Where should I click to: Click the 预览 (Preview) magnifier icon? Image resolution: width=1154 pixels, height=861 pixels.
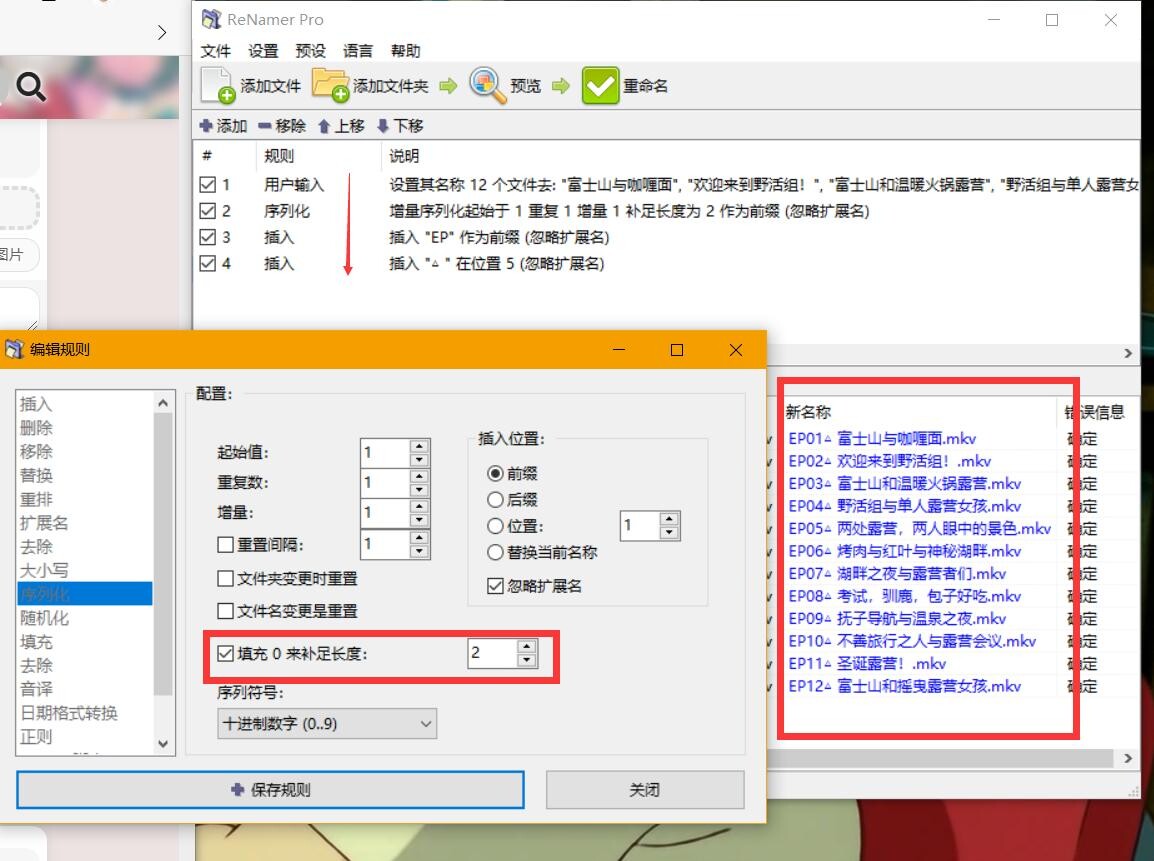487,86
